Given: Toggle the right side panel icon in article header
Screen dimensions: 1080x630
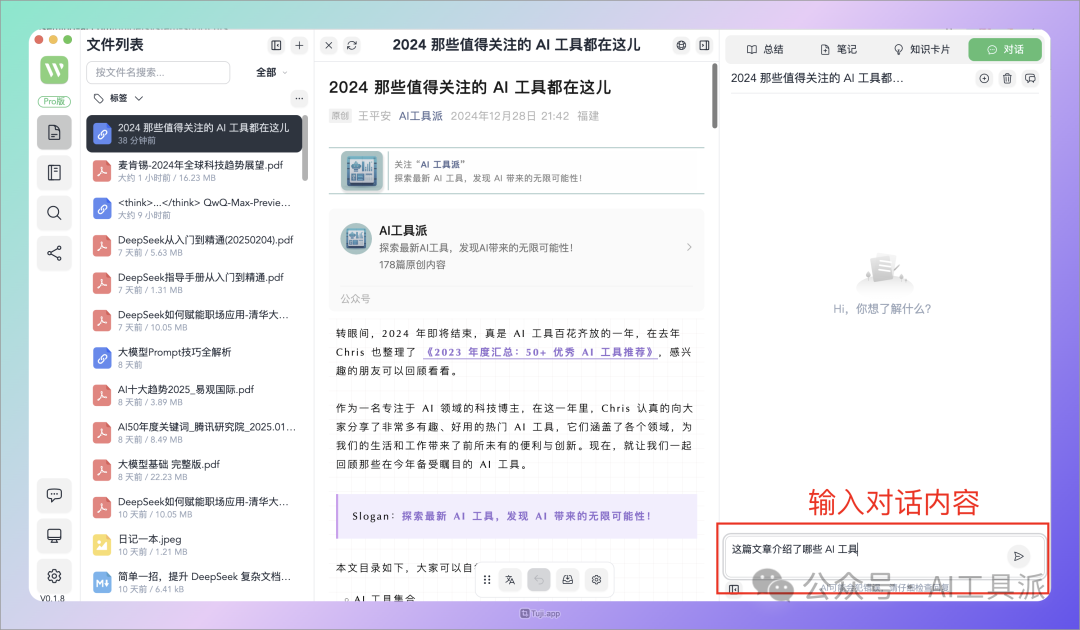Looking at the screenshot, I should (704, 45).
